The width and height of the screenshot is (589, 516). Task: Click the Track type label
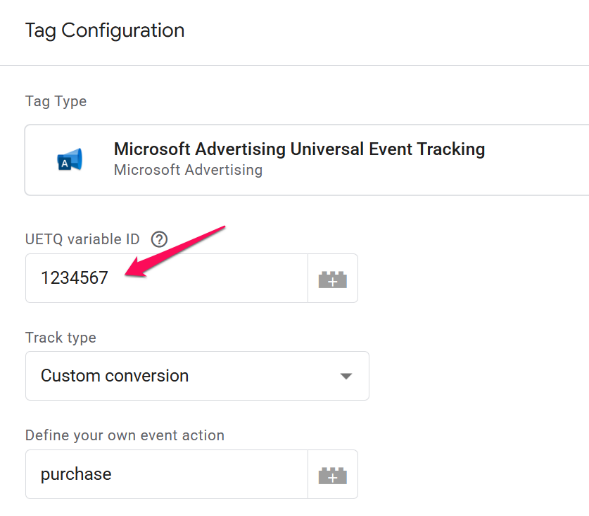point(60,338)
